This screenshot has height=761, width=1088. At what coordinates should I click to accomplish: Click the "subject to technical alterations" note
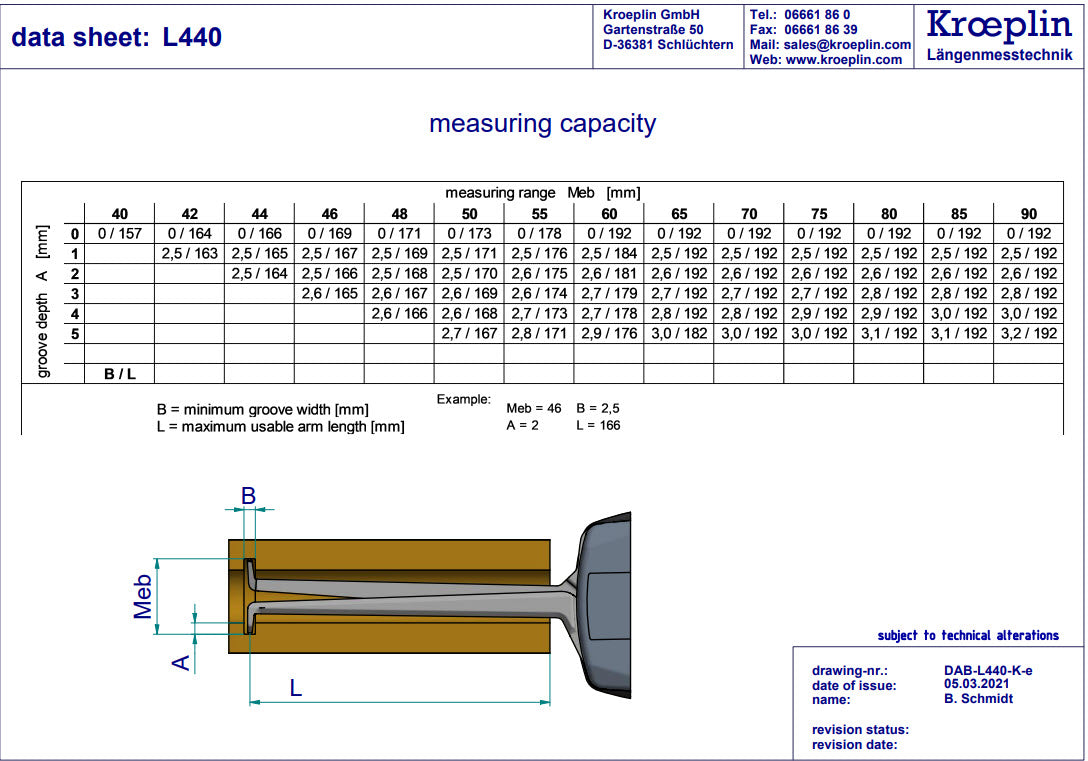[967, 636]
